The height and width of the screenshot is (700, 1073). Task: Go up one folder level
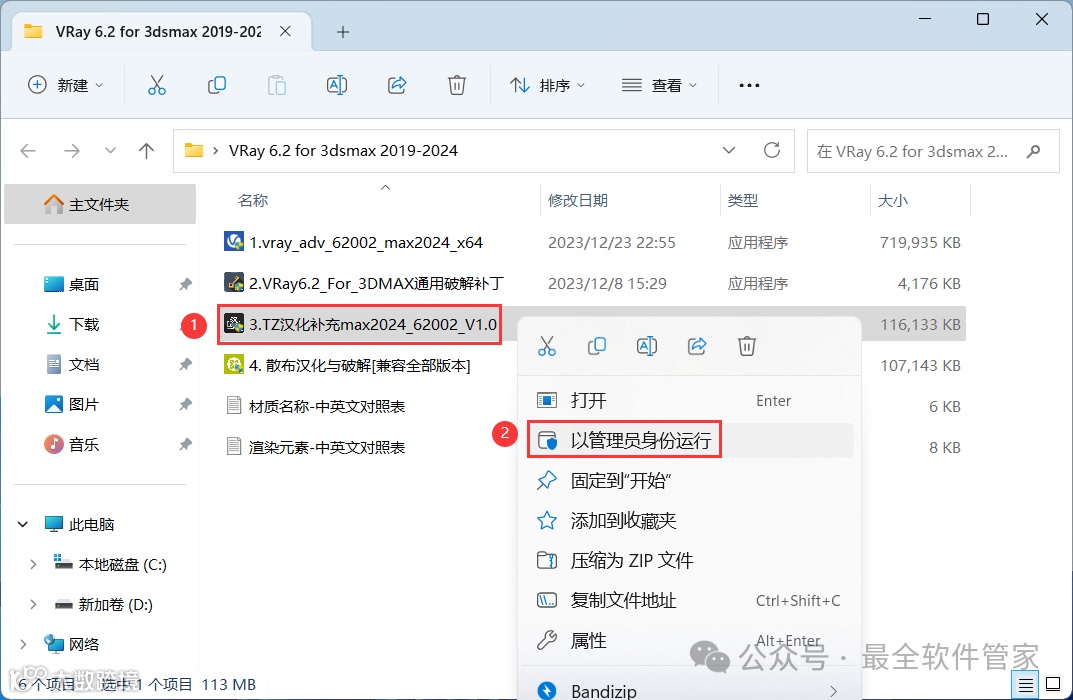pyautogui.click(x=146, y=151)
